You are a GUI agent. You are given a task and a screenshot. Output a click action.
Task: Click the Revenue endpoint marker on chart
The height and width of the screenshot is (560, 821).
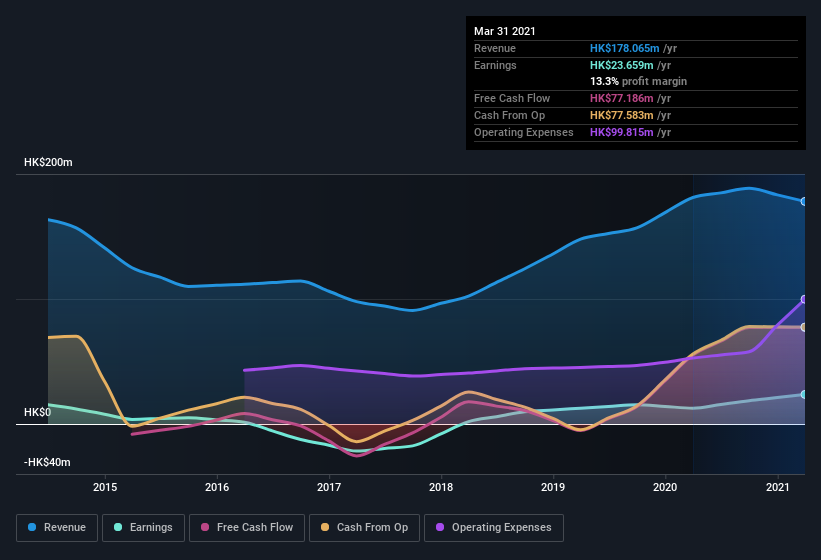(x=803, y=201)
